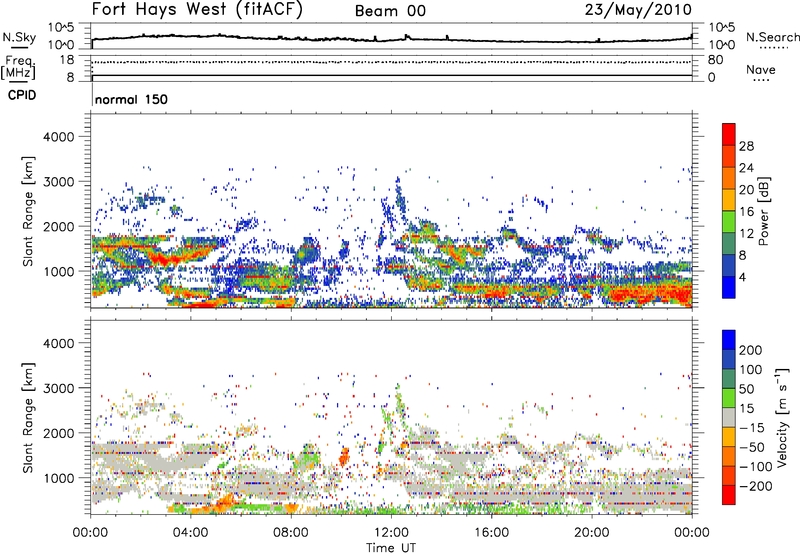Click the date '23/May/2010'

pos(638,10)
